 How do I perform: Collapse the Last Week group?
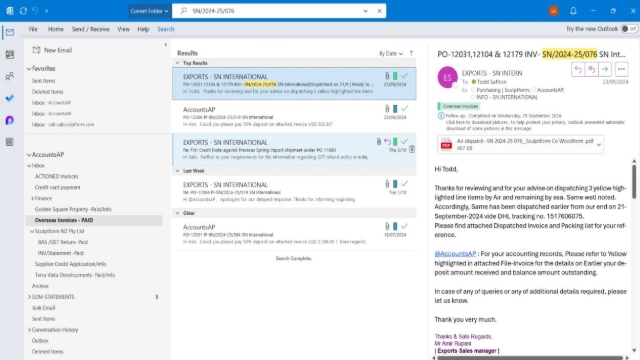(177, 171)
